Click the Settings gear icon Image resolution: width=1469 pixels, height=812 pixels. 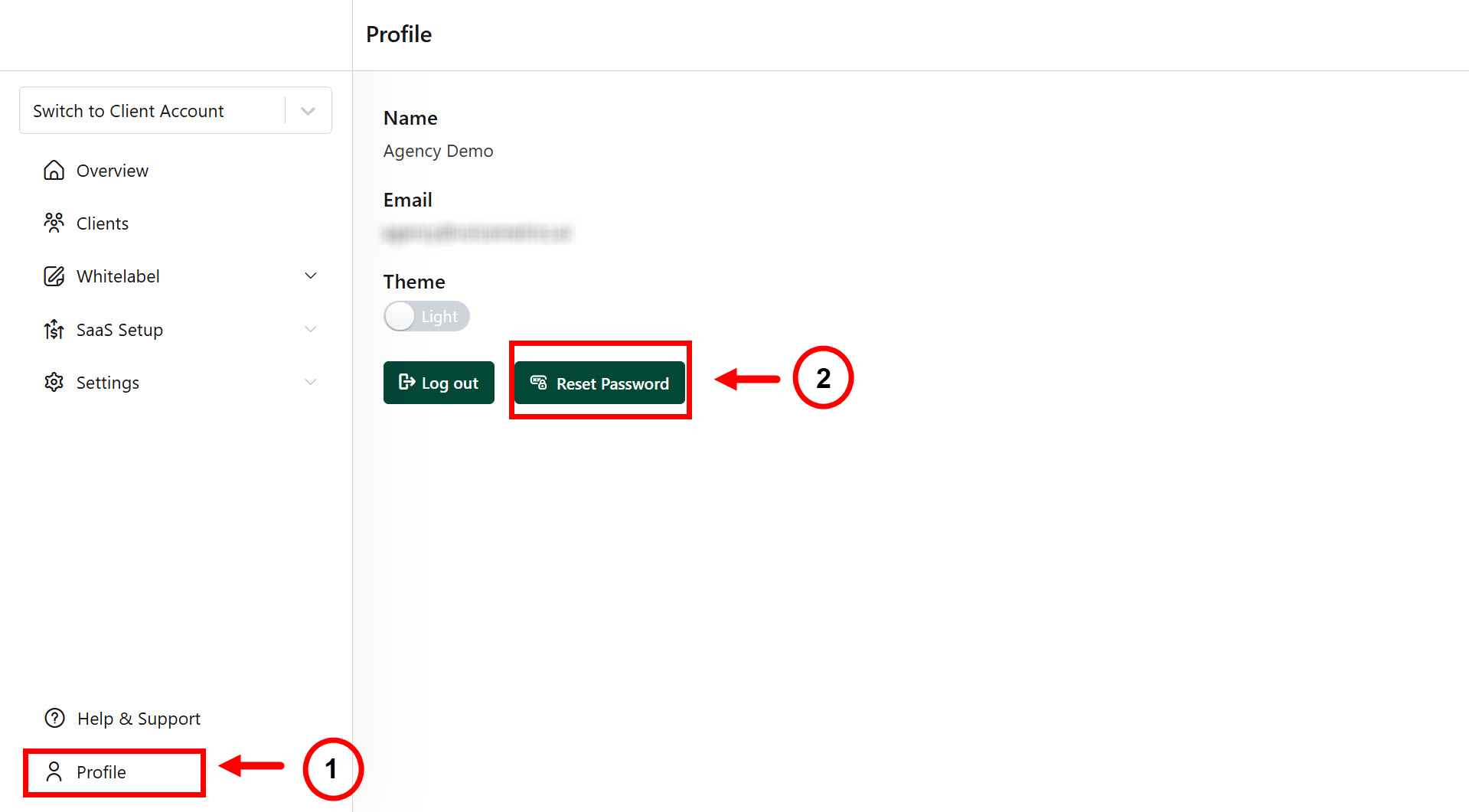click(54, 382)
